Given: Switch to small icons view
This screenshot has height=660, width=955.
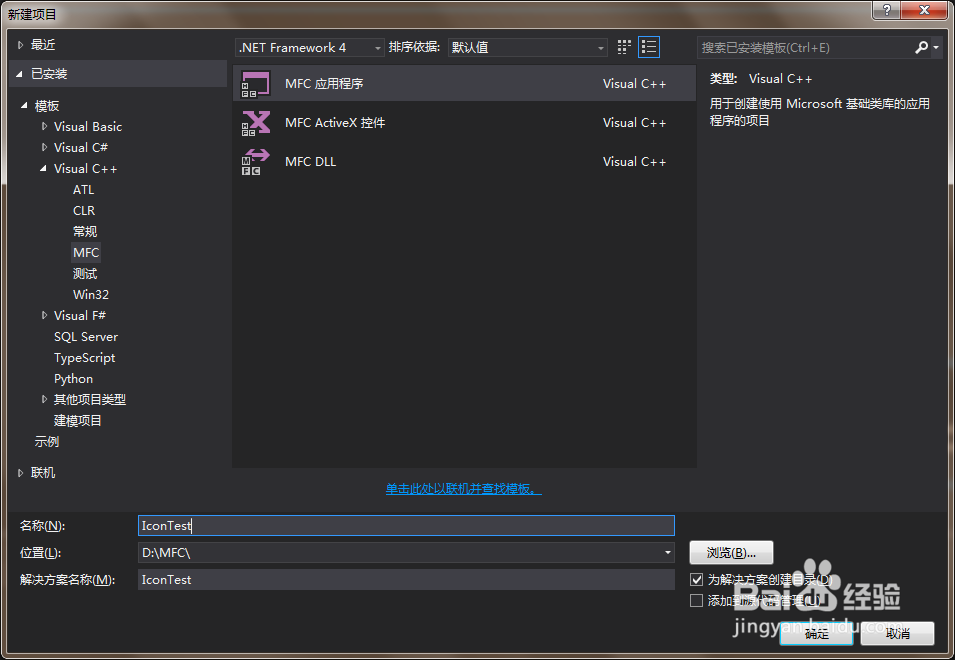Looking at the screenshot, I should click(624, 47).
